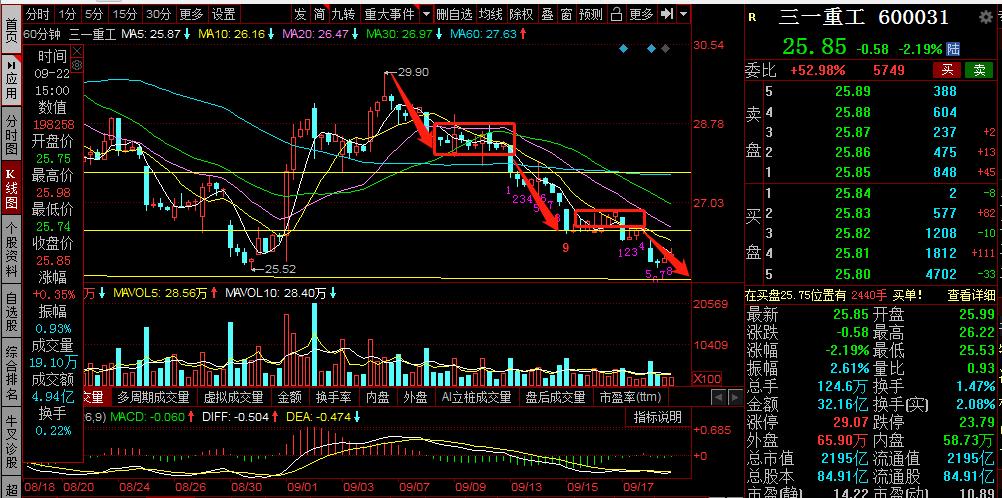Screen dimensions: 1002x498
Task: Switch to 金额 indicator tab
Action: 290,397
